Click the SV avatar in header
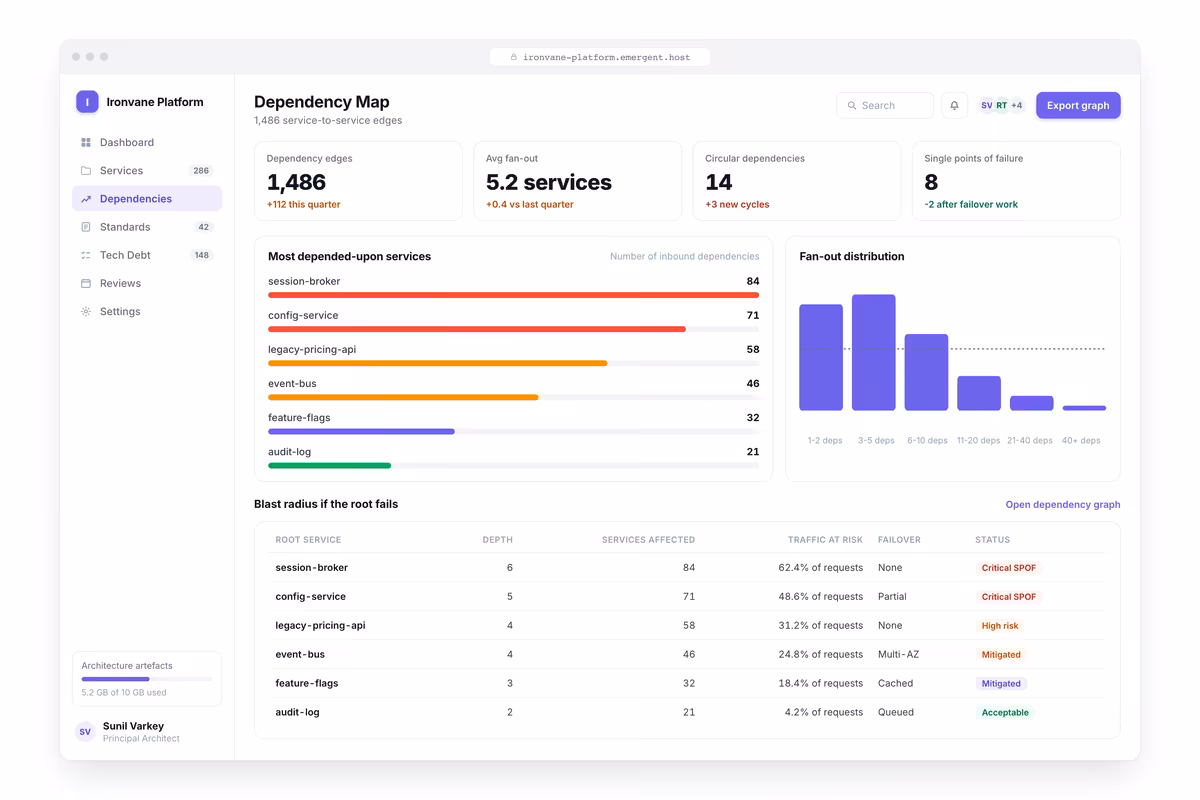 tap(987, 105)
